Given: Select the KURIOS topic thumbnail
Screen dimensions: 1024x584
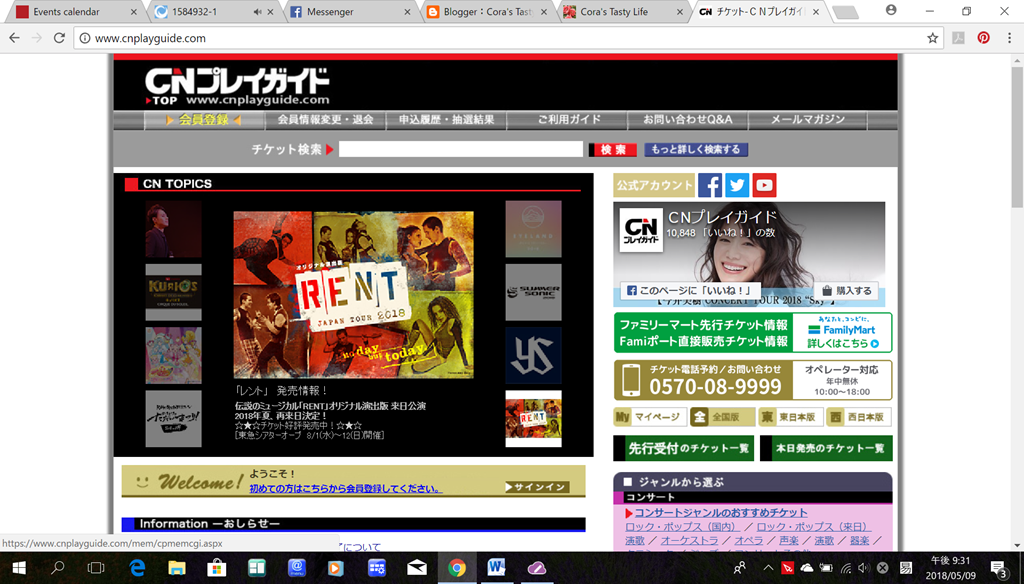Looking at the screenshot, I should [x=174, y=292].
